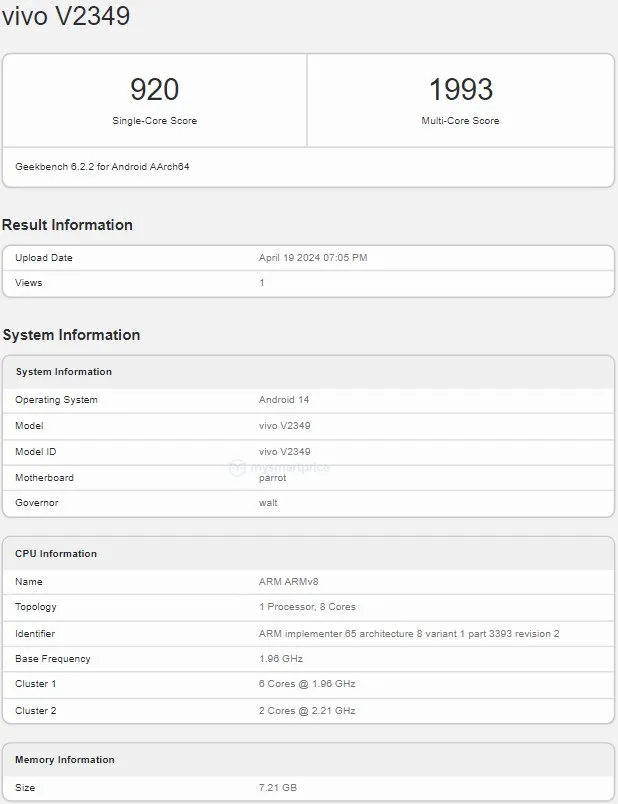Select the upload date April 19 2024 value
618x804 pixels.
click(x=312, y=258)
